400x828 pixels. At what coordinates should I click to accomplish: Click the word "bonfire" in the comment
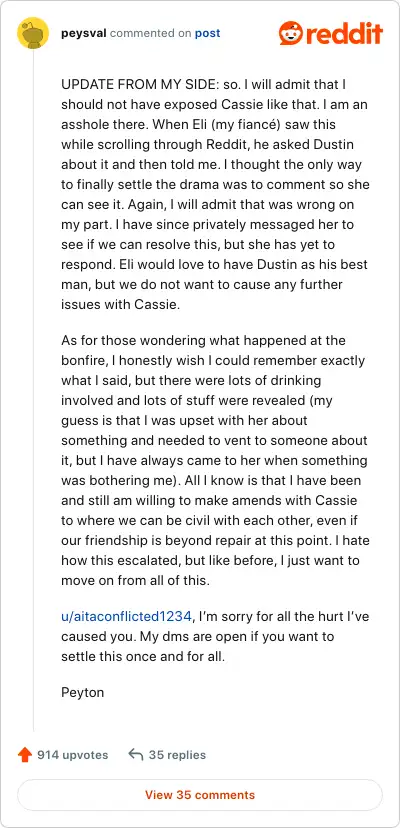(81, 361)
